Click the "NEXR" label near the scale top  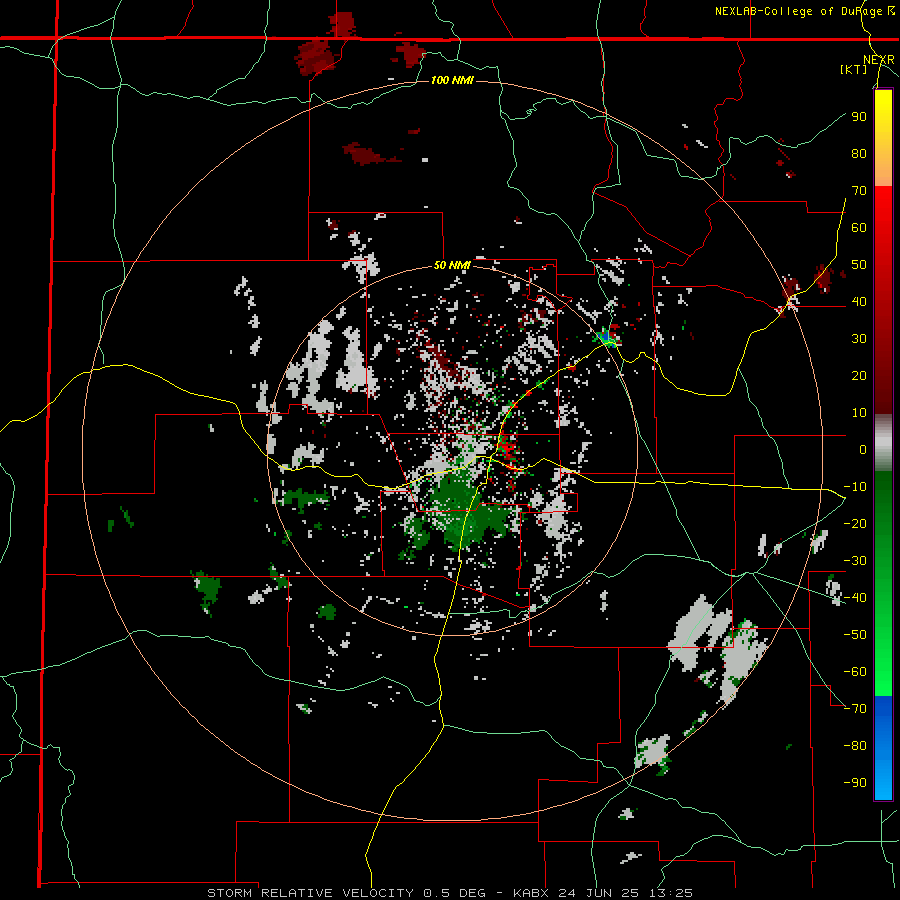tap(879, 60)
